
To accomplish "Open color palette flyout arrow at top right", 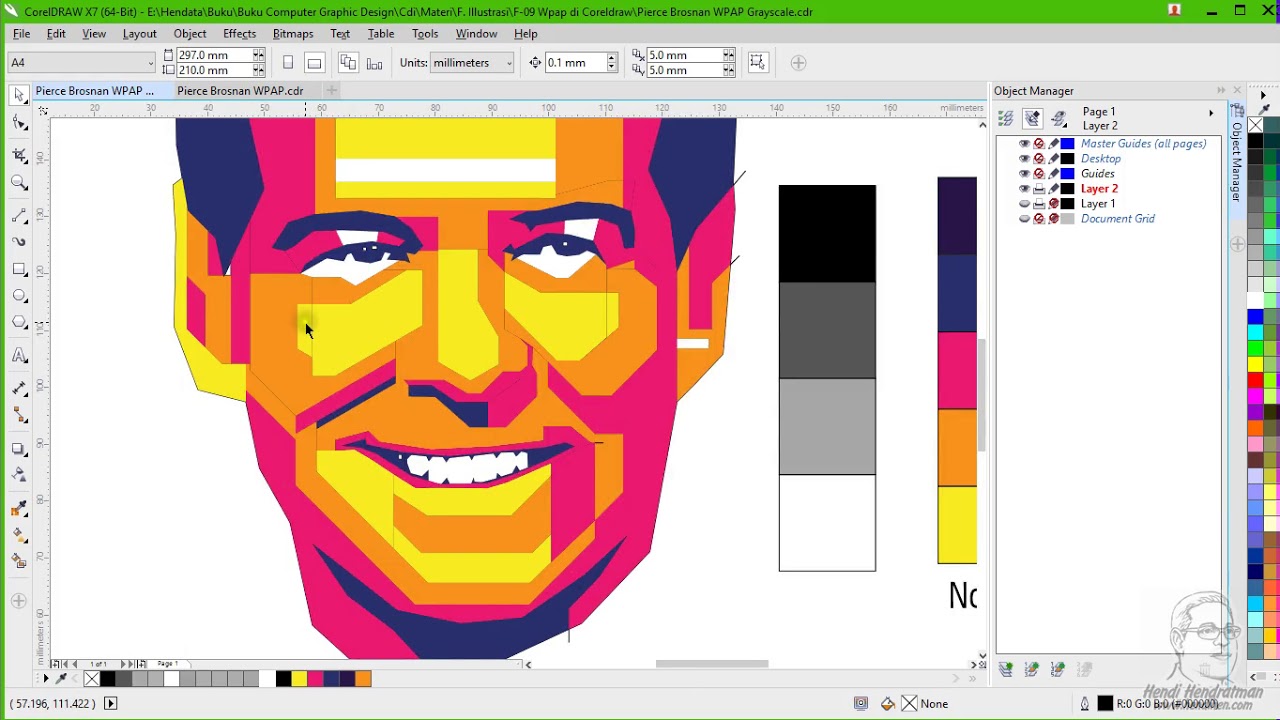I will coord(1263,96).
